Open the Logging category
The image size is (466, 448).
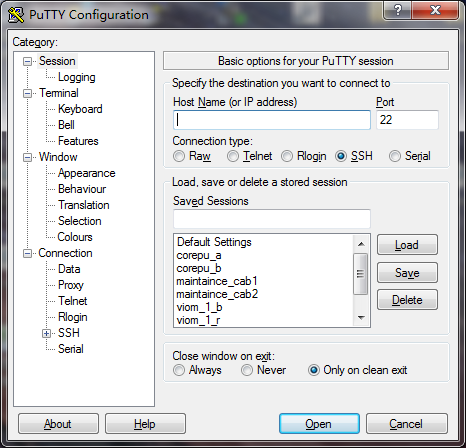click(77, 77)
